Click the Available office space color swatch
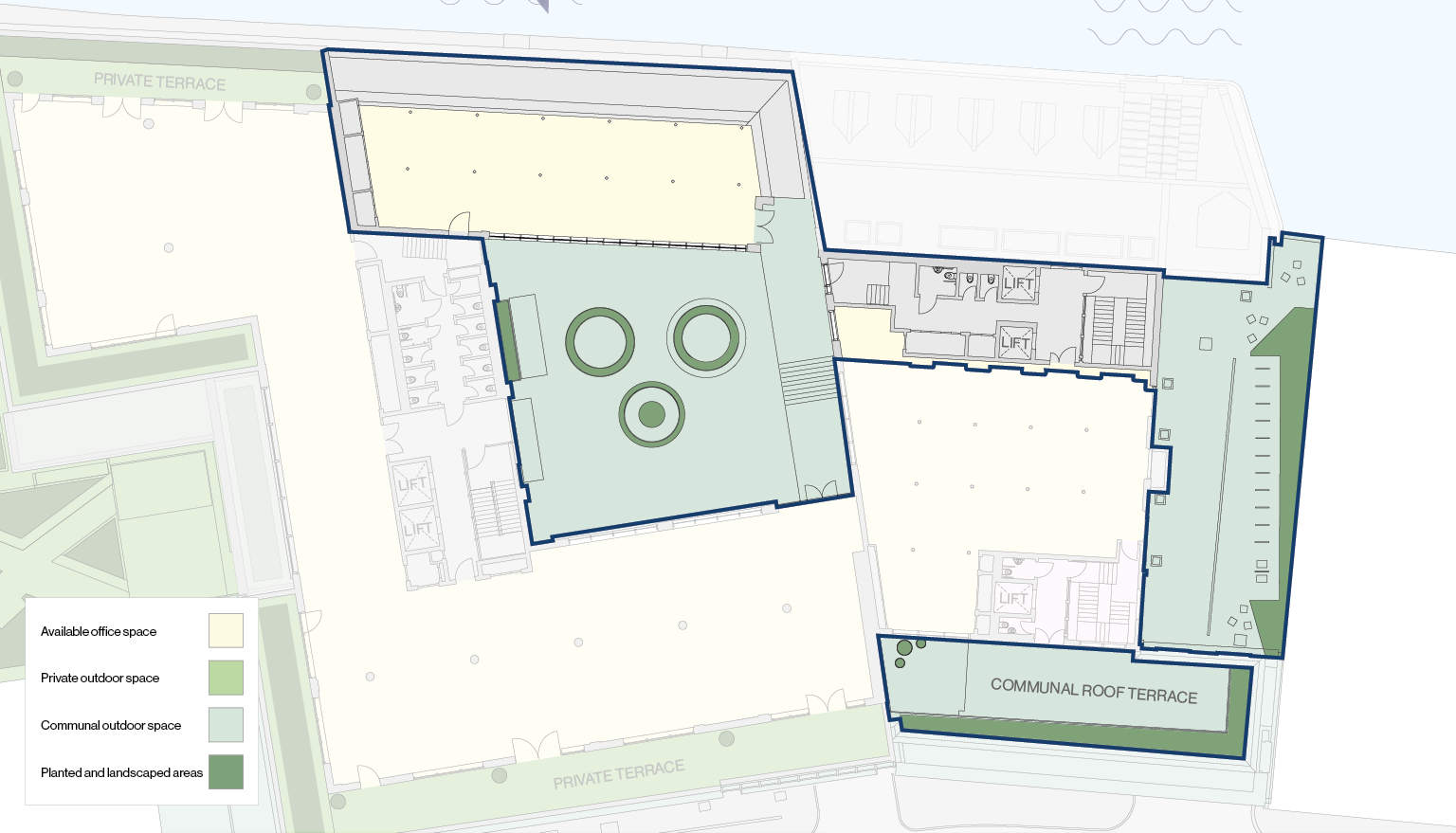The width and height of the screenshot is (1456, 833). click(x=226, y=630)
